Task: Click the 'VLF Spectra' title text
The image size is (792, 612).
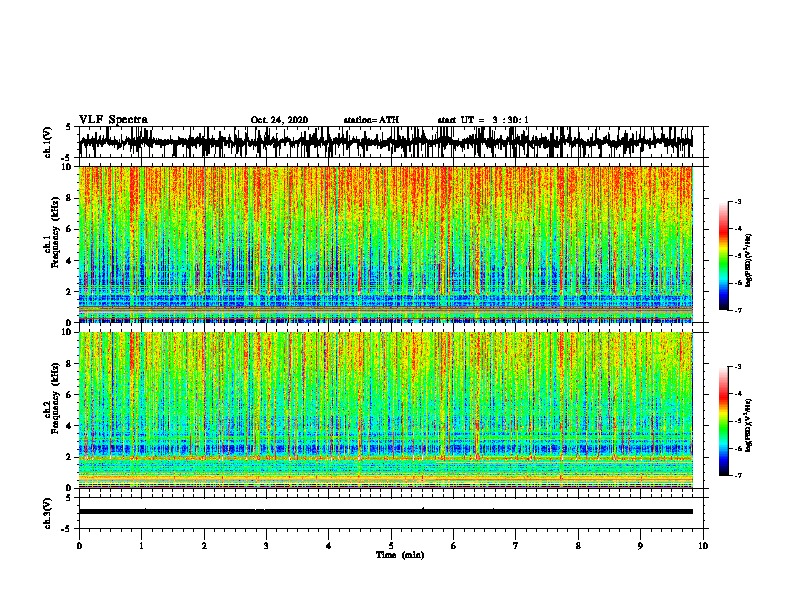Action: 113,120
